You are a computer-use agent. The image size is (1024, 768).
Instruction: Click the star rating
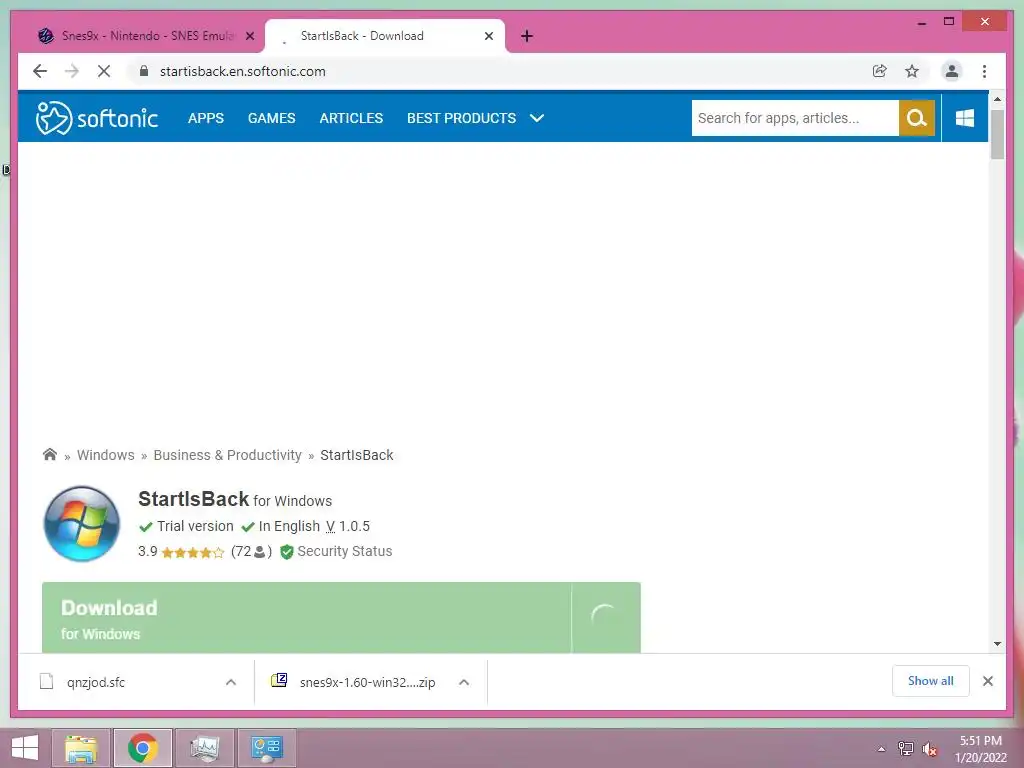click(193, 552)
